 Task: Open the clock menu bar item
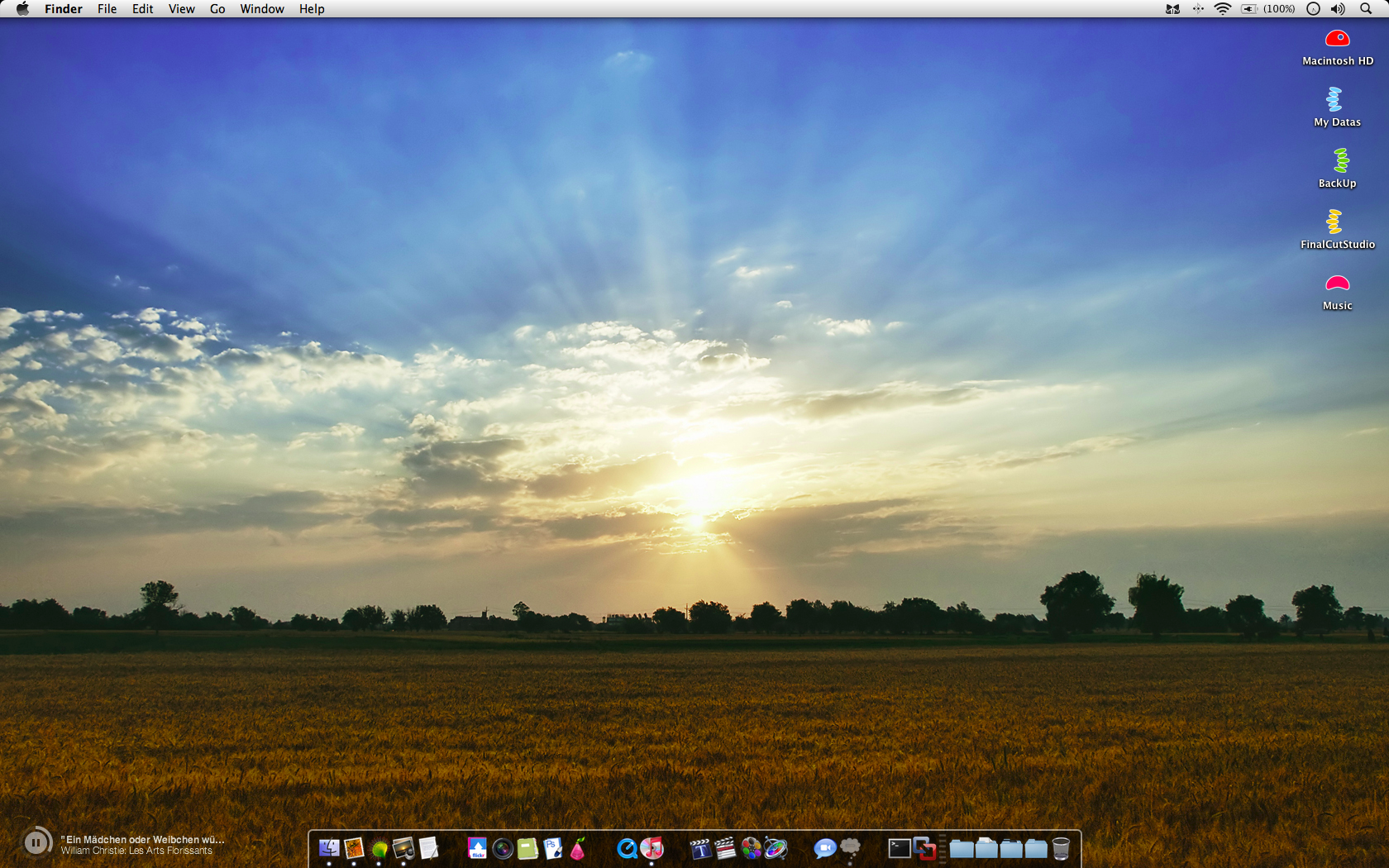pyautogui.click(x=1313, y=9)
